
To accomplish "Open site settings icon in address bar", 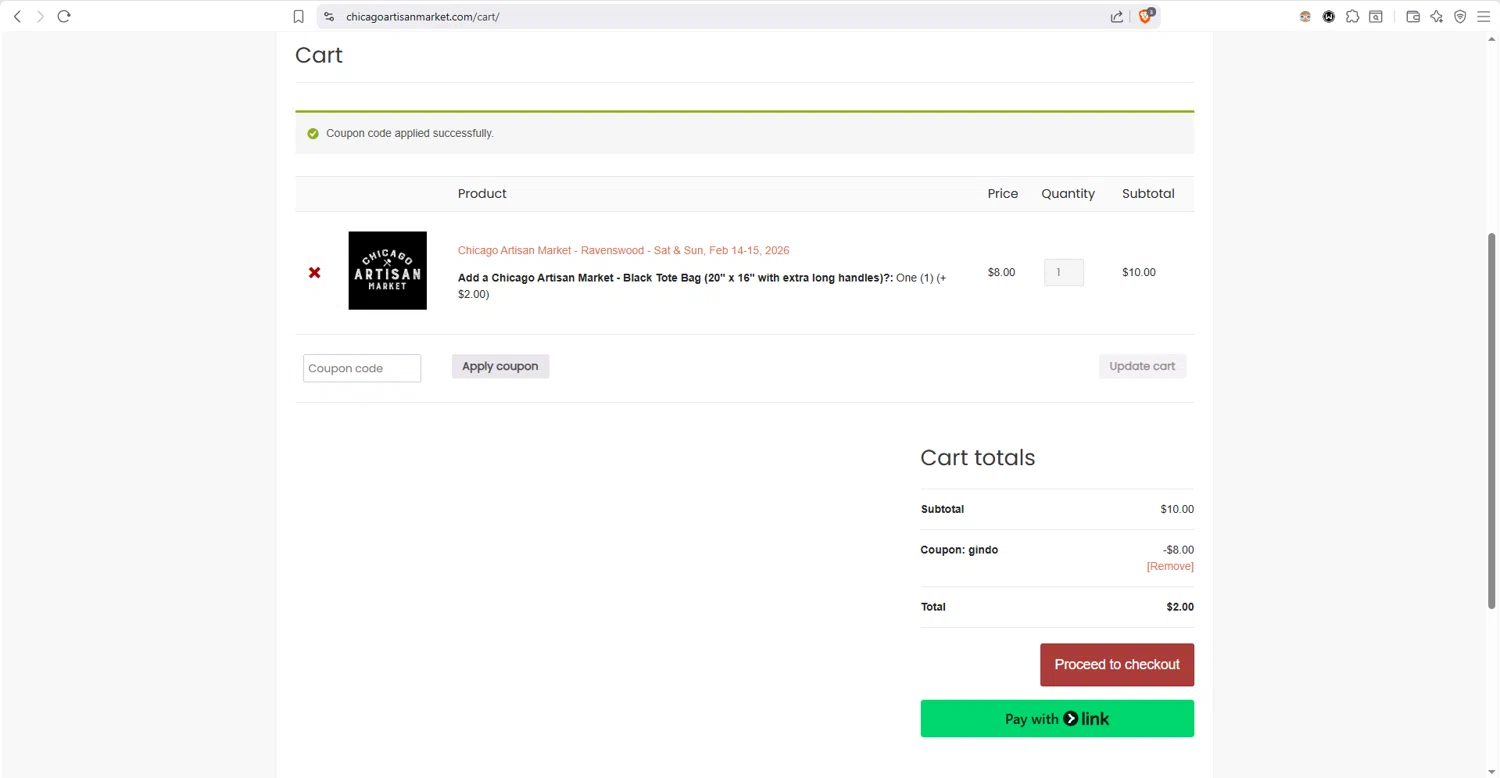I will (x=329, y=16).
